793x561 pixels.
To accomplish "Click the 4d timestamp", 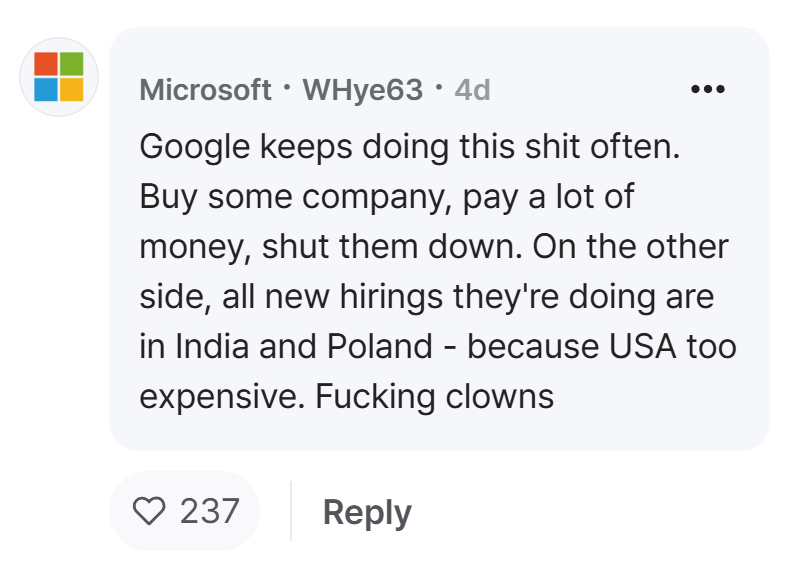I will (x=472, y=90).
